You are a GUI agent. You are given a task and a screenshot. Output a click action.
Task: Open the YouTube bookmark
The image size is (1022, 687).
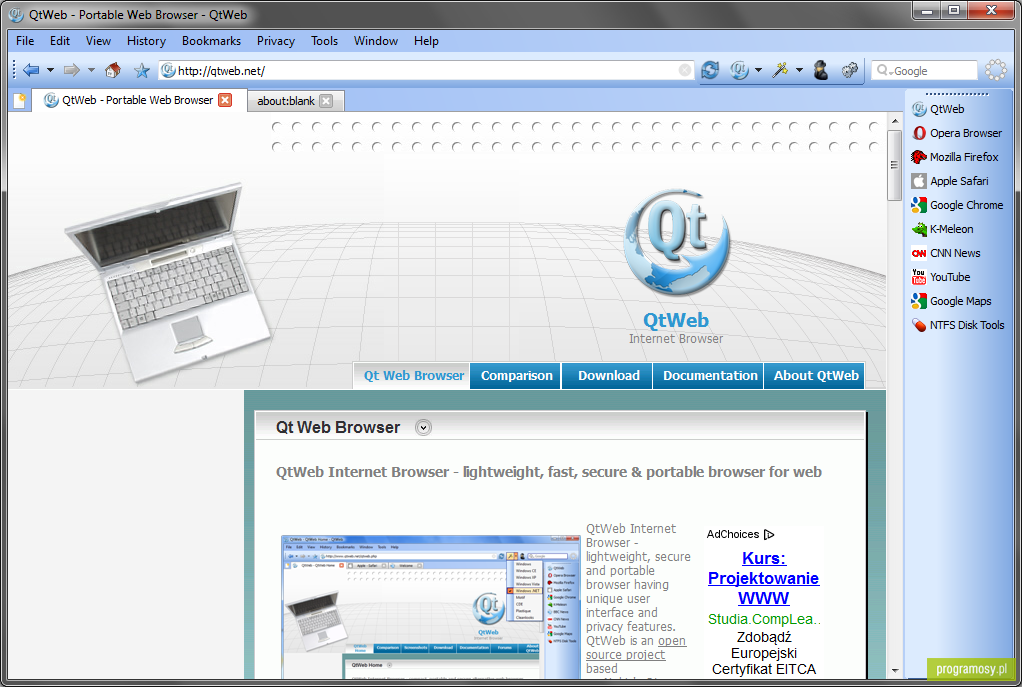click(x=941, y=277)
